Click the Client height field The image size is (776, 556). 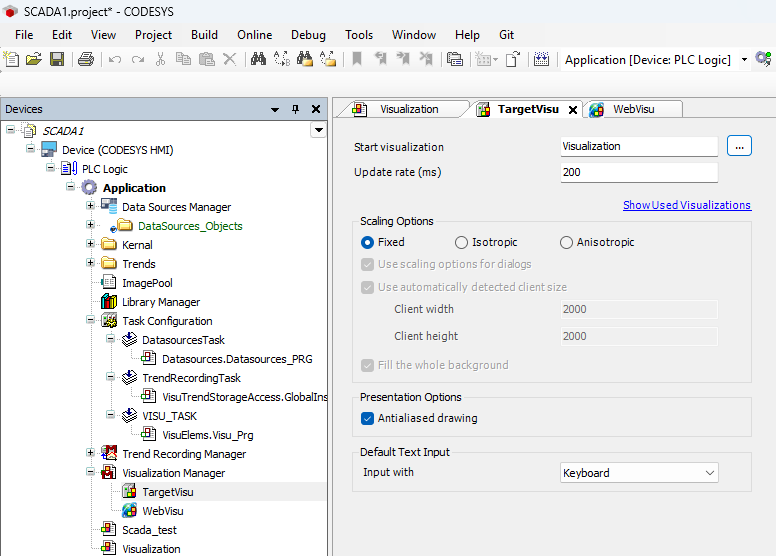point(639,336)
